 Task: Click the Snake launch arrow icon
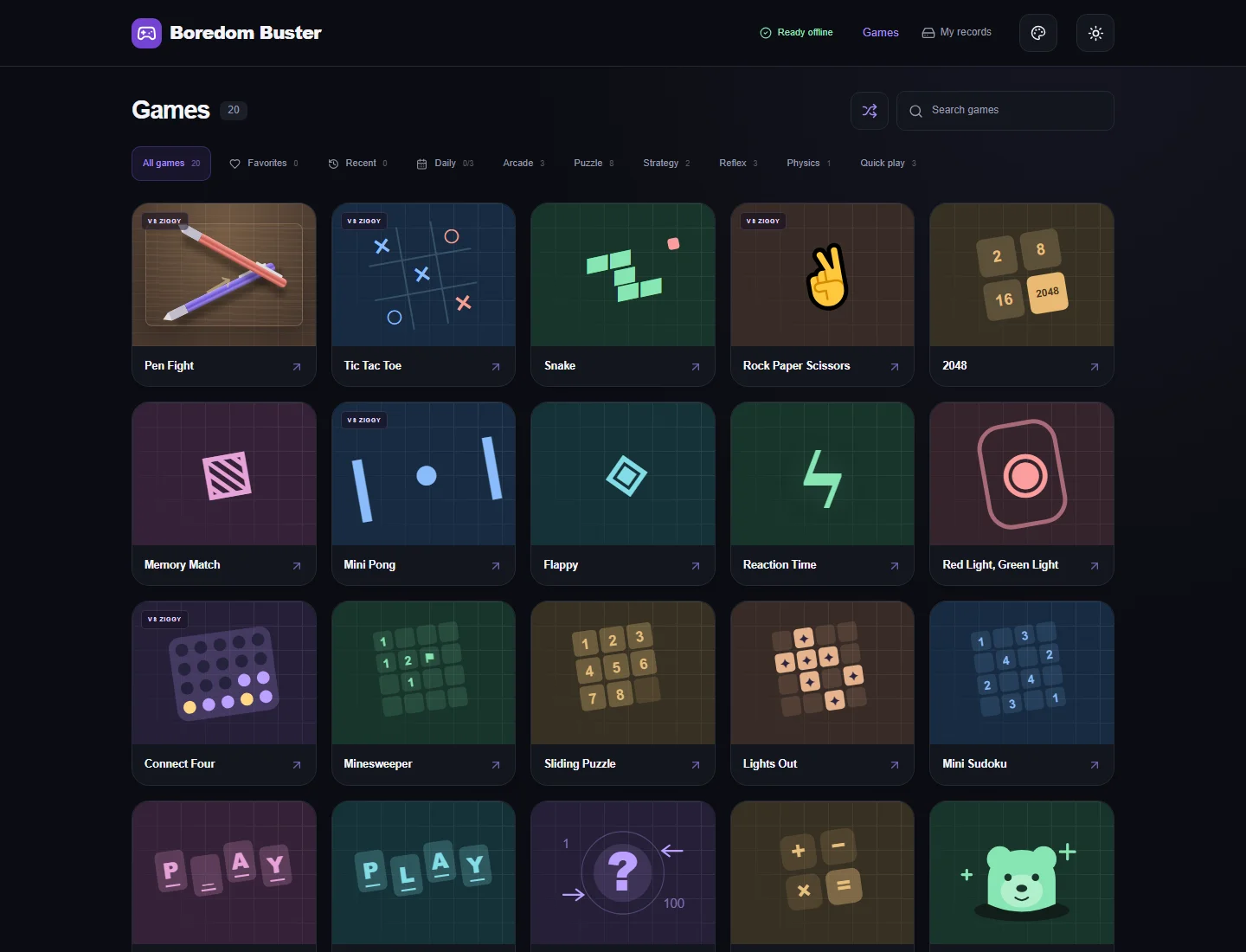696,367
